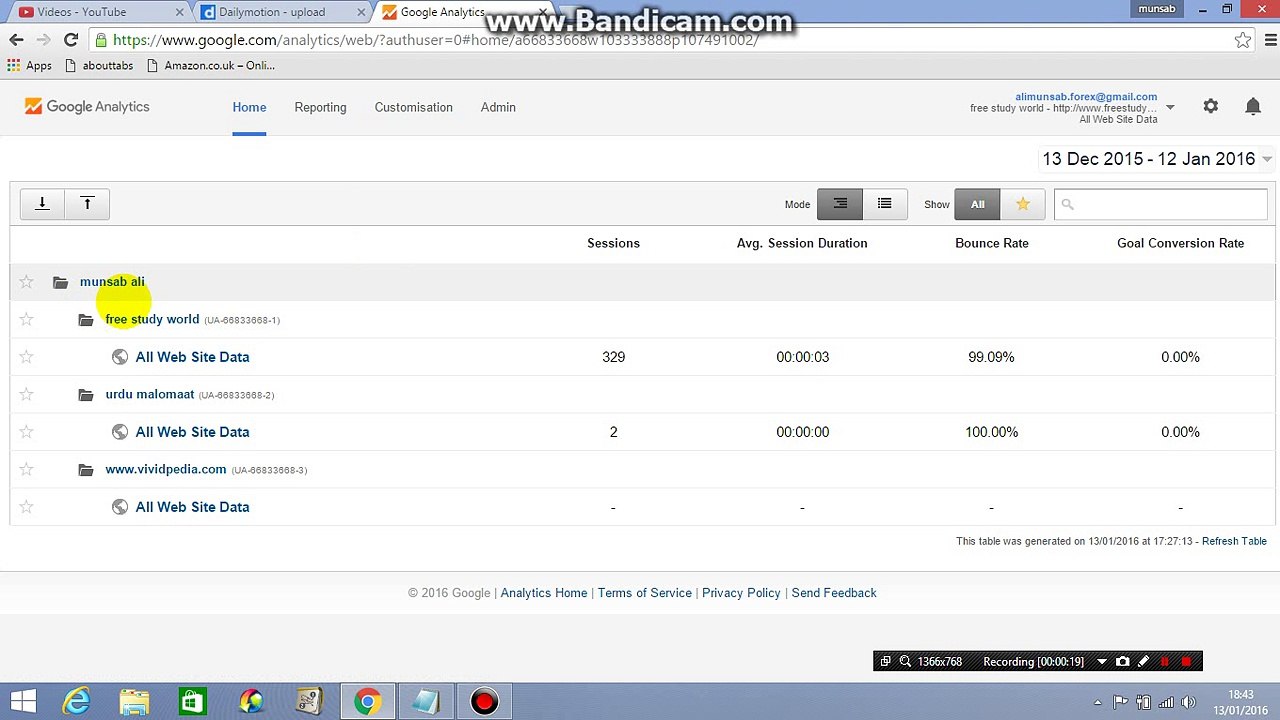Open Bandicam recorder from taskbar
Screen dimensions: 1280x720
tap(484, 702)
